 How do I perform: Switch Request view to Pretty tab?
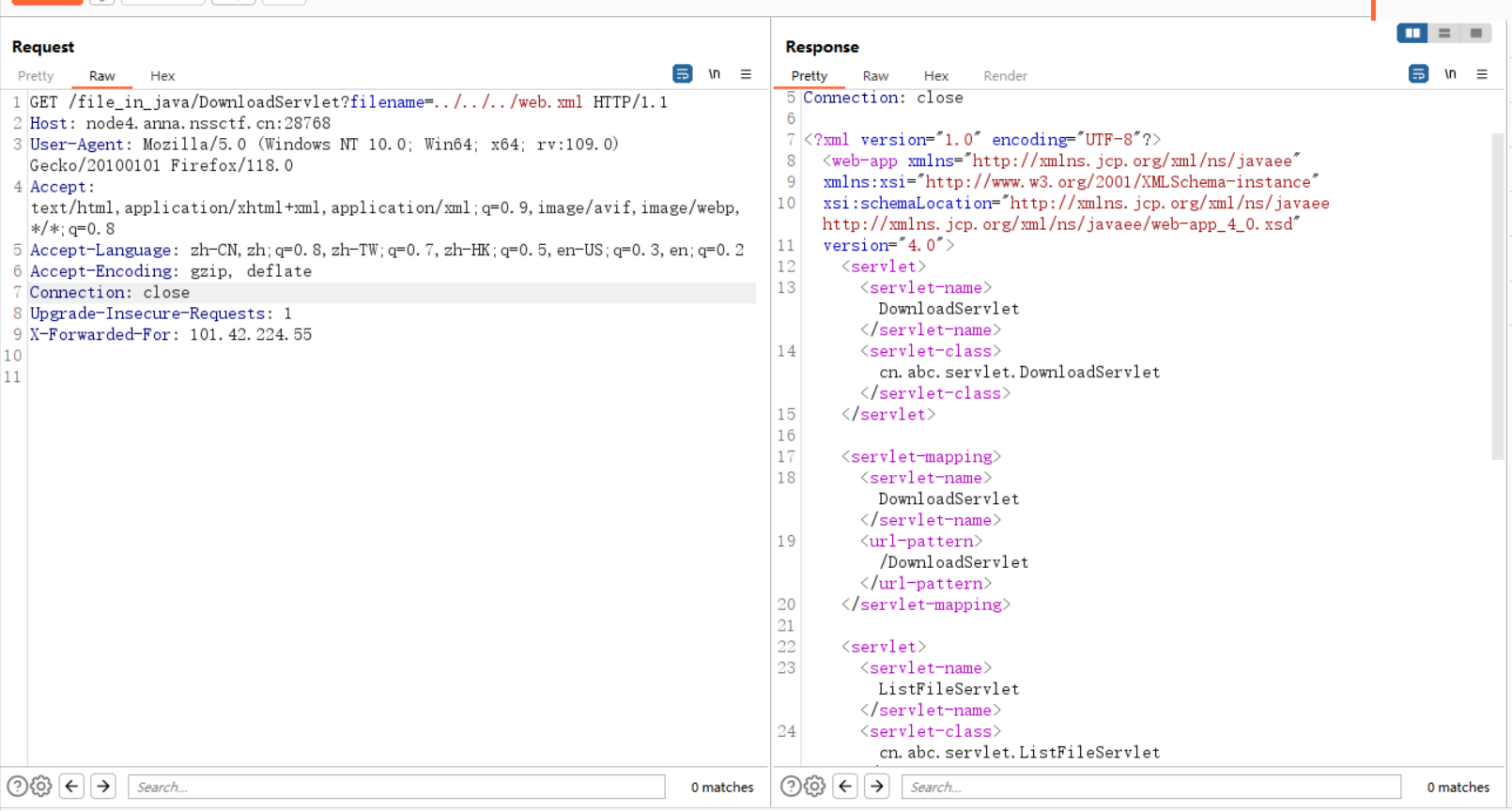pos(36,76)
